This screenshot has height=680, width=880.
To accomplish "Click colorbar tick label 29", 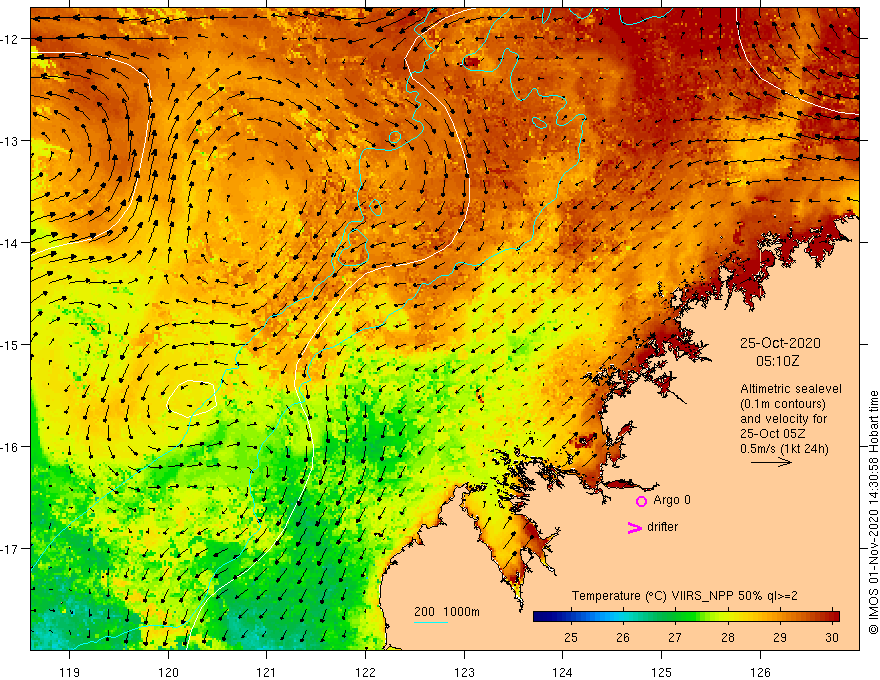I will coord(780,637).
